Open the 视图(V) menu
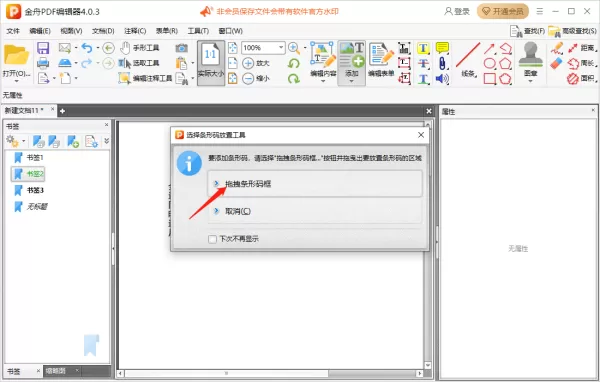The image size is (600, 382). coord(71,31)
